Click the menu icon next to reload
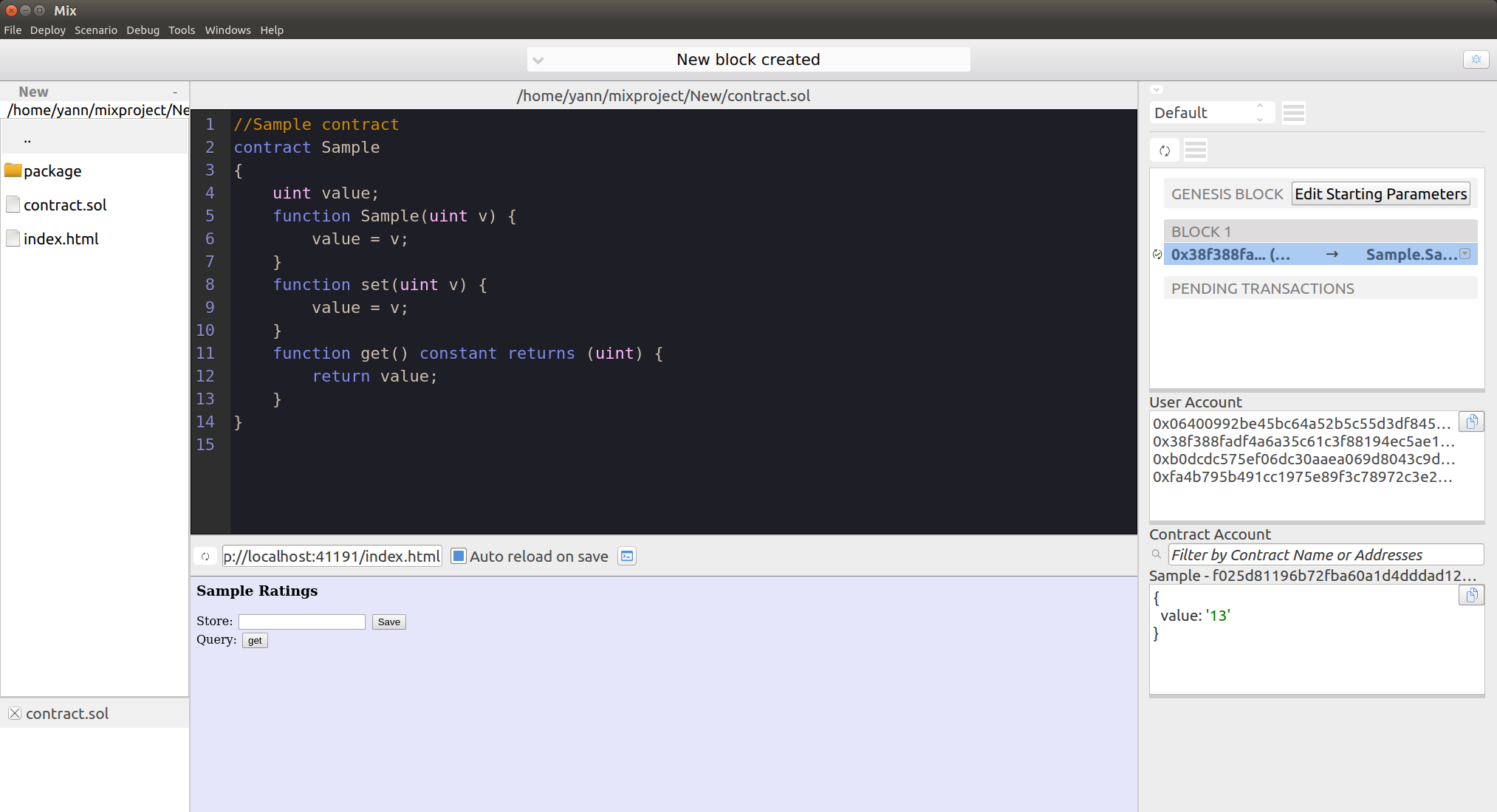Image resolution: width=1497 pixels, height=812 pixels. [1195, 151]
